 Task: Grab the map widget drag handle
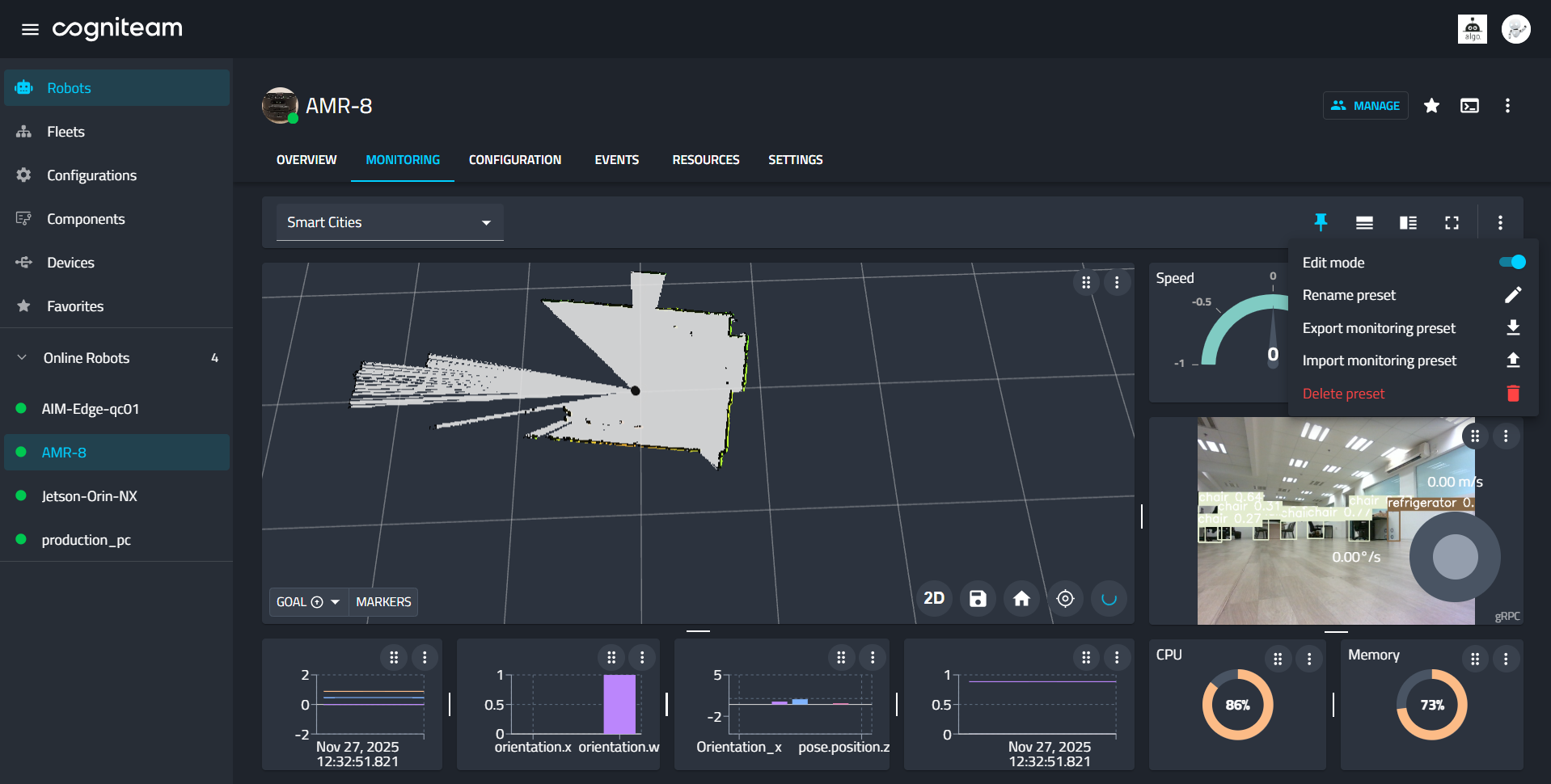pos(1086,282)
